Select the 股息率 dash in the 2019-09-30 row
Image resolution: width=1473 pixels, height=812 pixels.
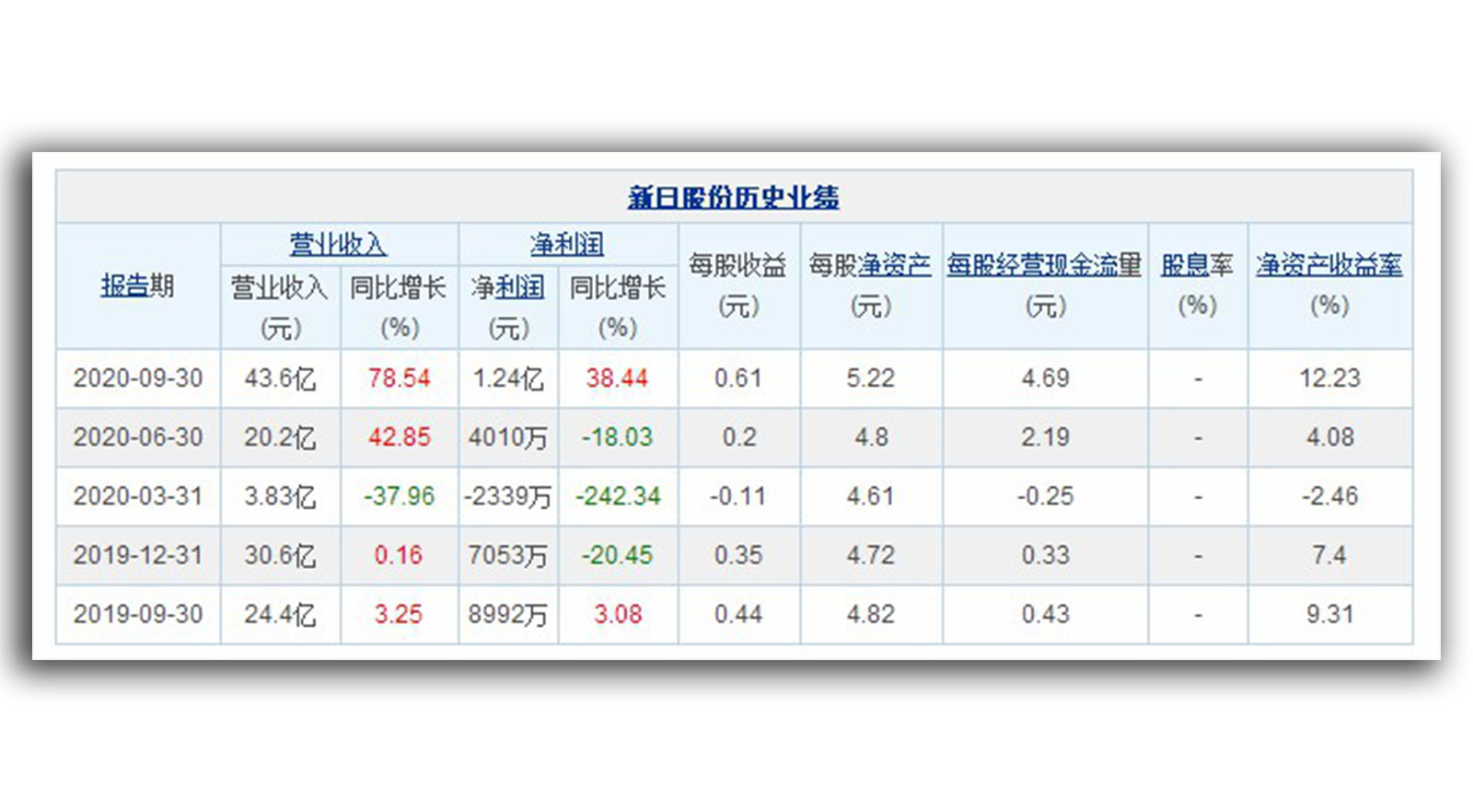click(x=1198, y=614)
